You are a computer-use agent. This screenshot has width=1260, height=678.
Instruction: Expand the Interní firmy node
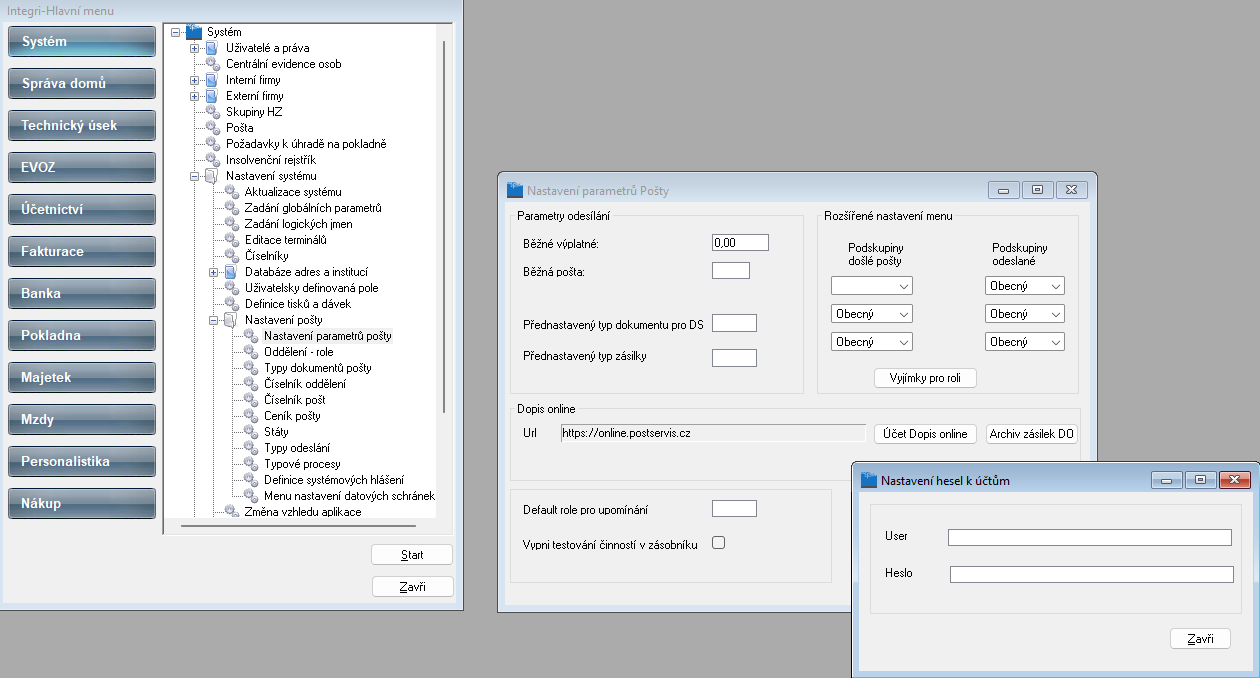point(194,80)
